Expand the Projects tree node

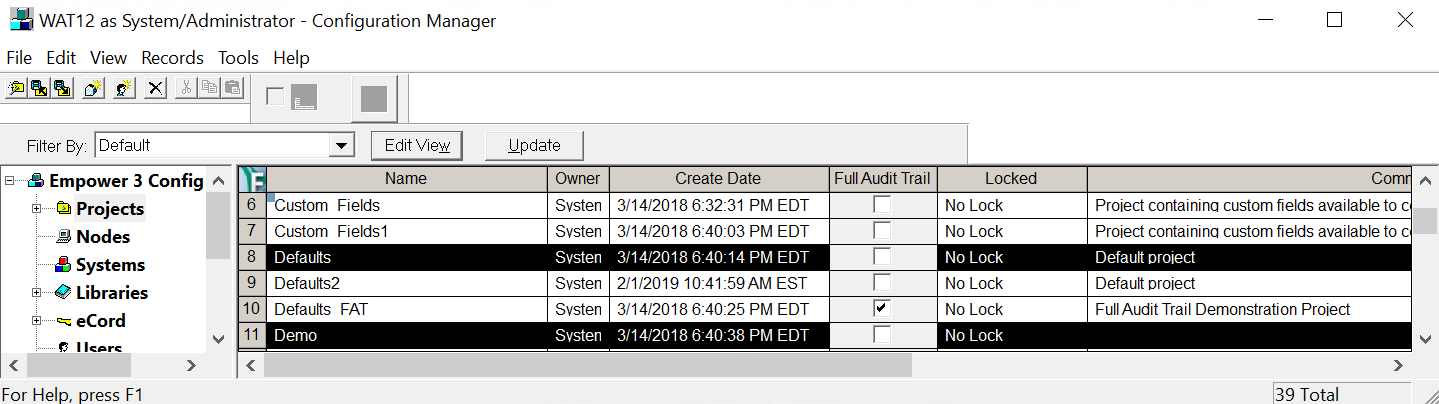coord(37,209)
